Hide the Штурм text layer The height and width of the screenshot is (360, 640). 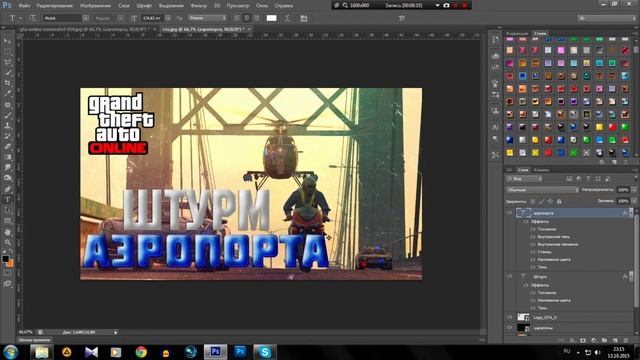coord(509,276)
